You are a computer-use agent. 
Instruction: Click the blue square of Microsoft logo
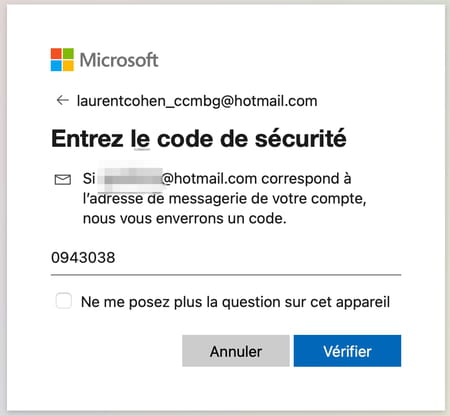pos(56,66)
